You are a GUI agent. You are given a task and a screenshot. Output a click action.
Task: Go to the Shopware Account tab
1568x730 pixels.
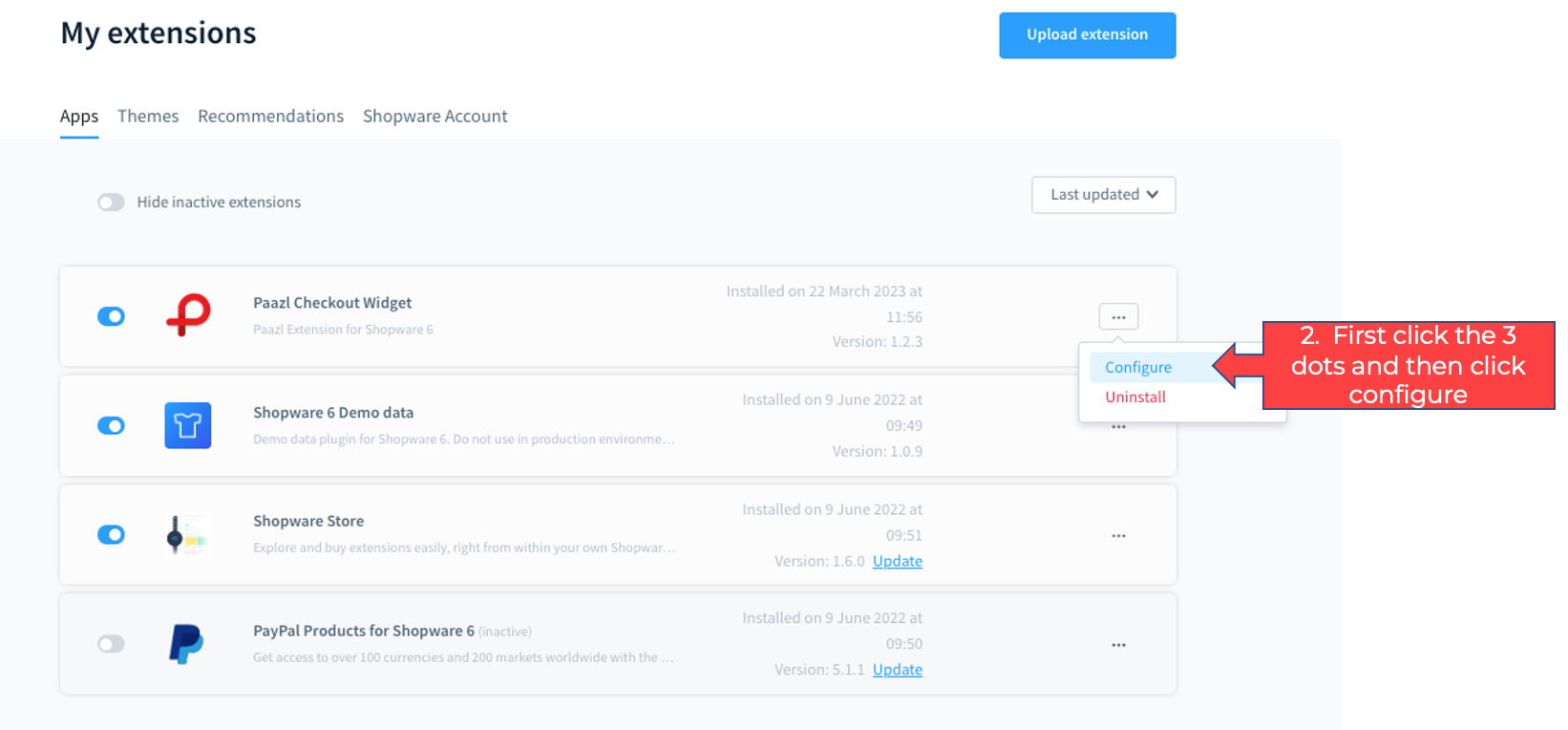tap(435, 117)
